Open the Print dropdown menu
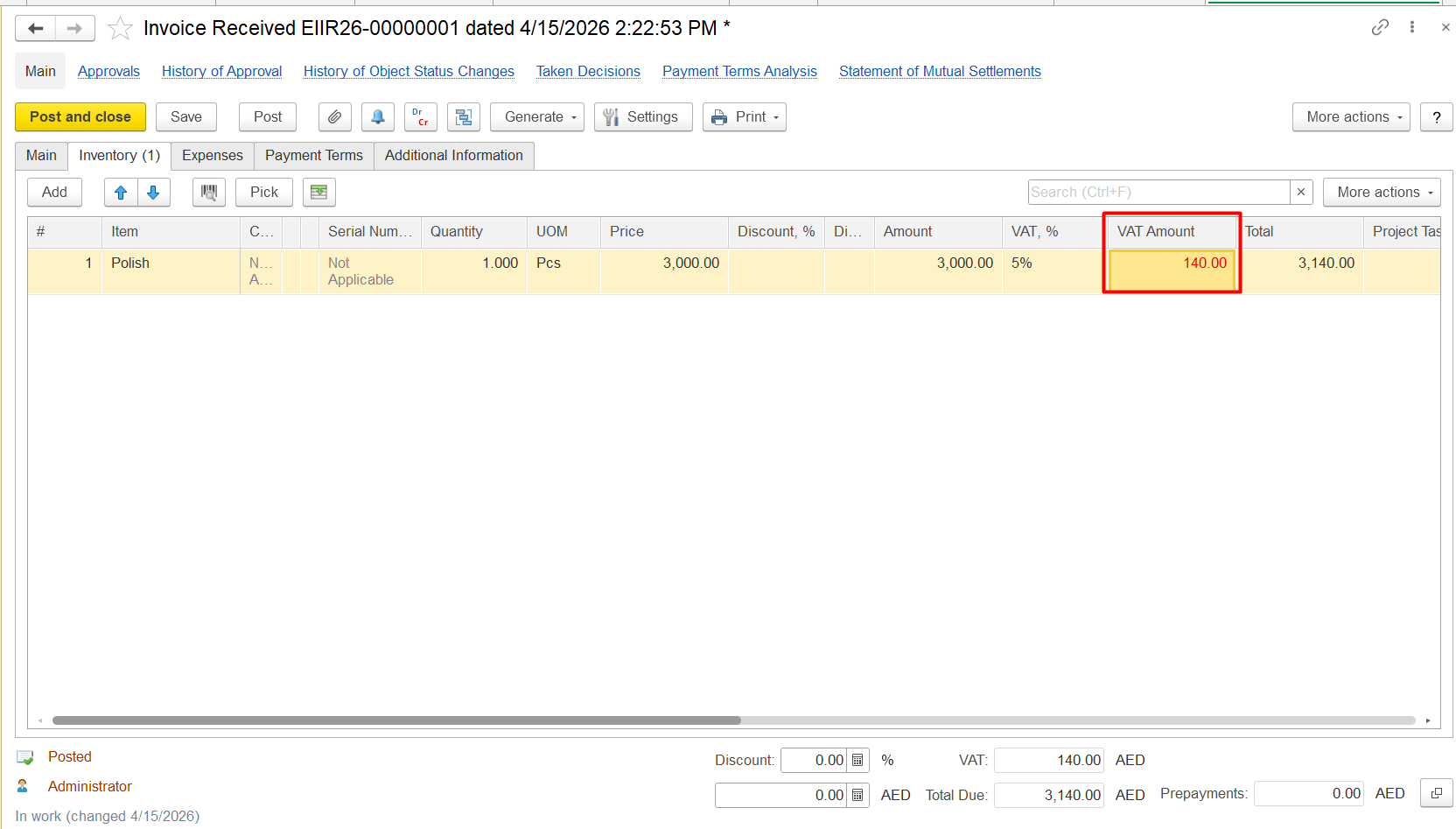Screen dimensions: 1456x829 (x=744, y=117)
